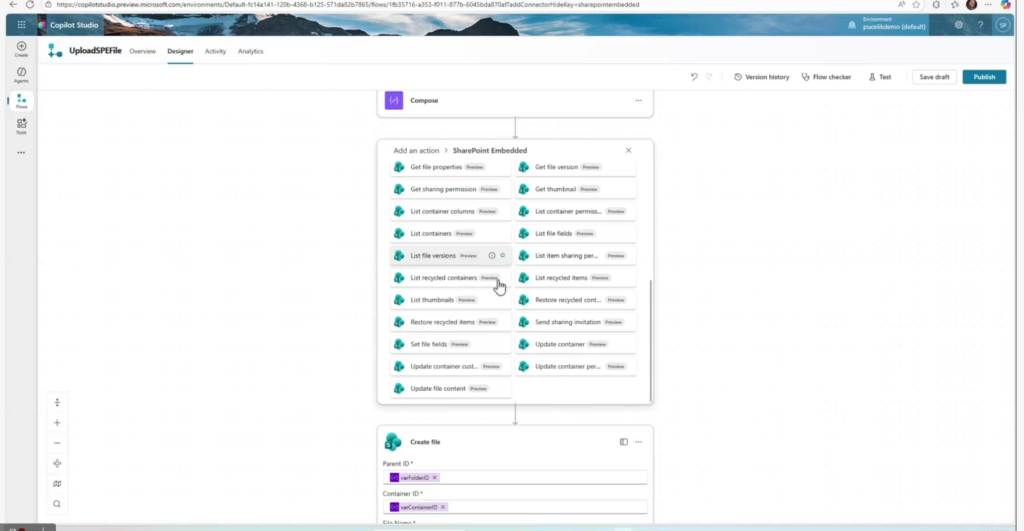Select the Update container action

click(575, 344)
